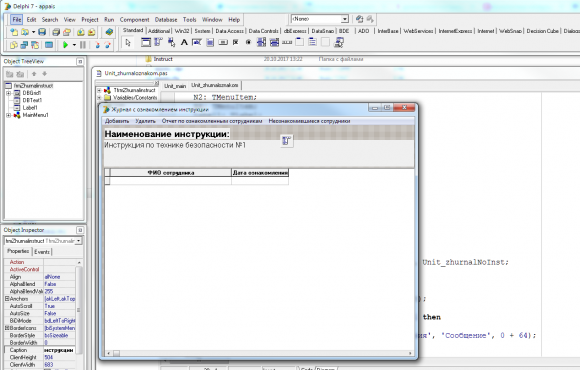Switch to the Additional palette tab
580x370 pixels.
pyautogui.click(x=159, y=31)
